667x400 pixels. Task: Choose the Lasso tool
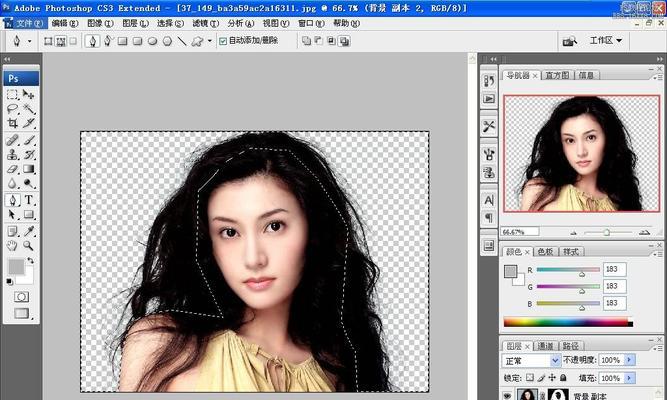(12, 108)
